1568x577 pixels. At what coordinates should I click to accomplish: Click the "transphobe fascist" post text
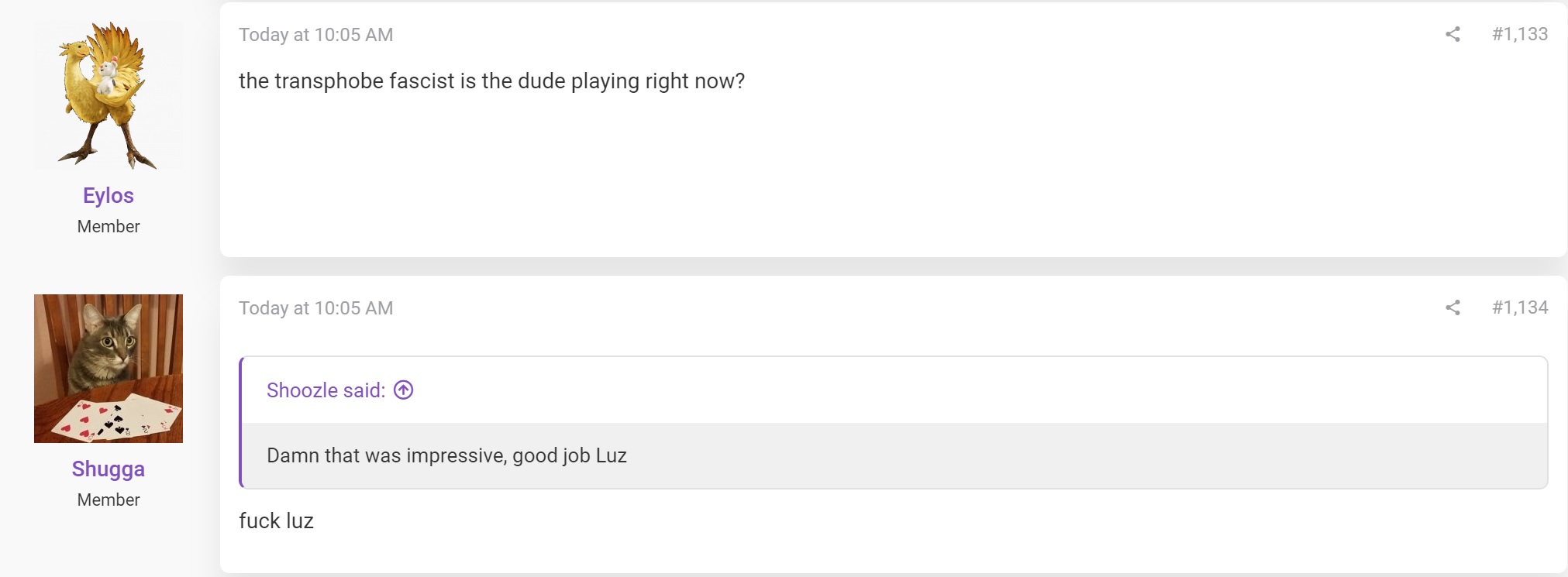tap(491, 81)
